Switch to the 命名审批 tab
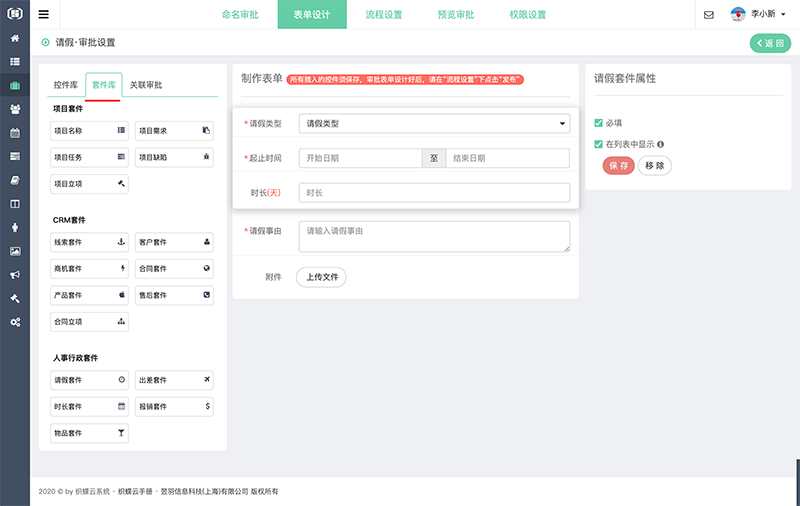This screenshot has width=800, height=506. tap(240, 14)
